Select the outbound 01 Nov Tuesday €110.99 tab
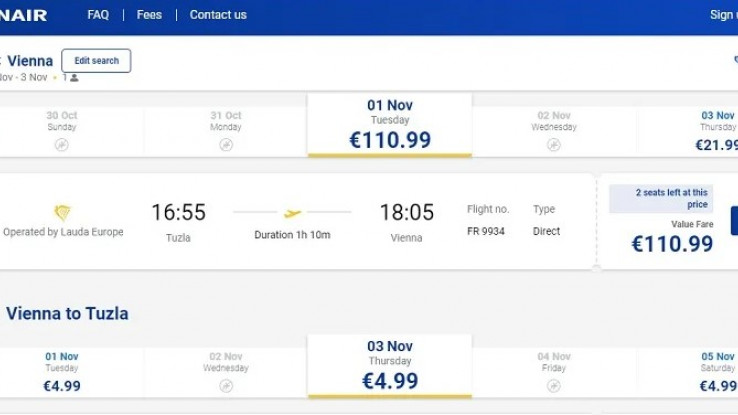The image size is (738, 415). tap(390, 125)
